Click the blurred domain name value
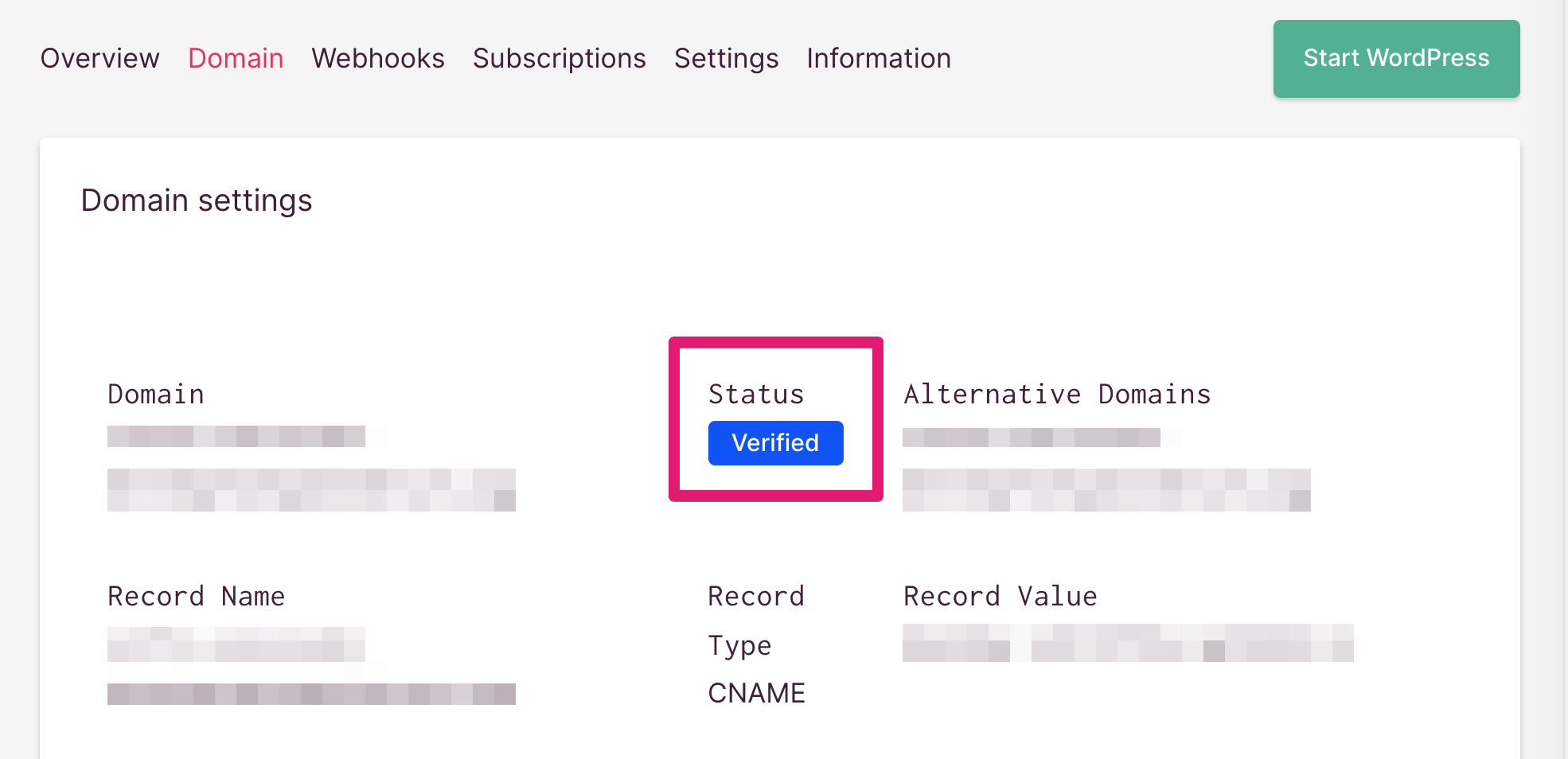Screen dimensions: 1568x759 [311, 469]
